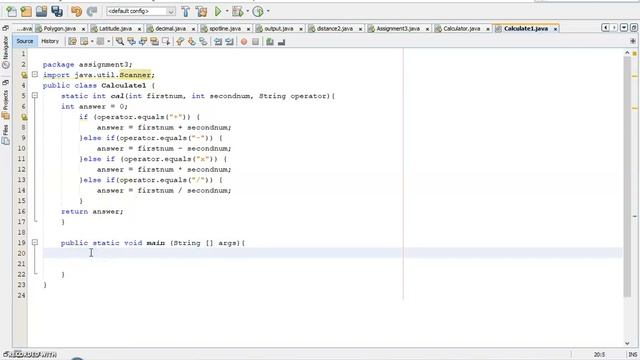Image resolution: width=640 pixels, height=360 pixels.
Task: Click the Debug Project icon
Action: point(238,11)
